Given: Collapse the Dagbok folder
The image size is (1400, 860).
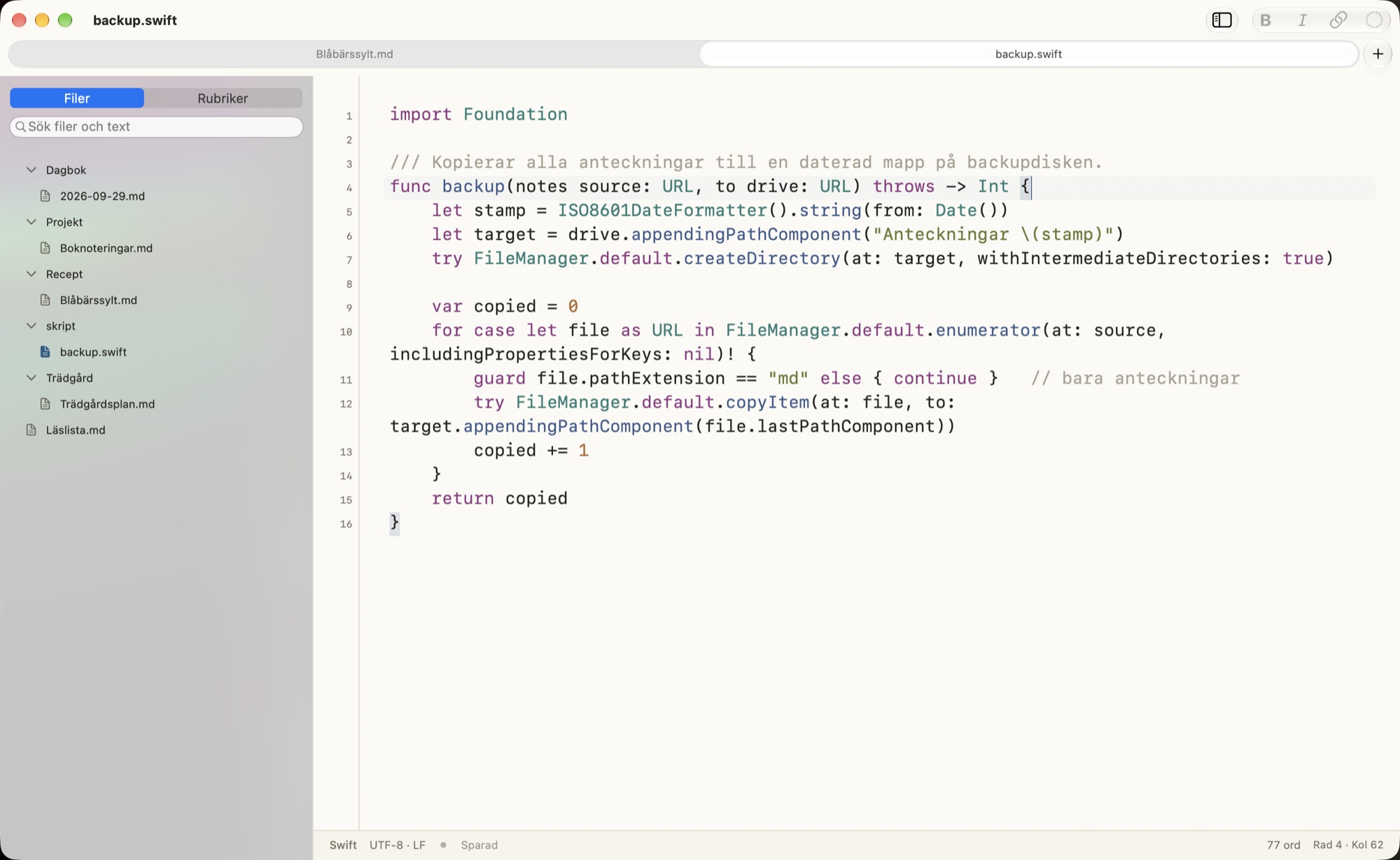Looking at the screenshot, I should pyautogui.click(x=31, y=170).
